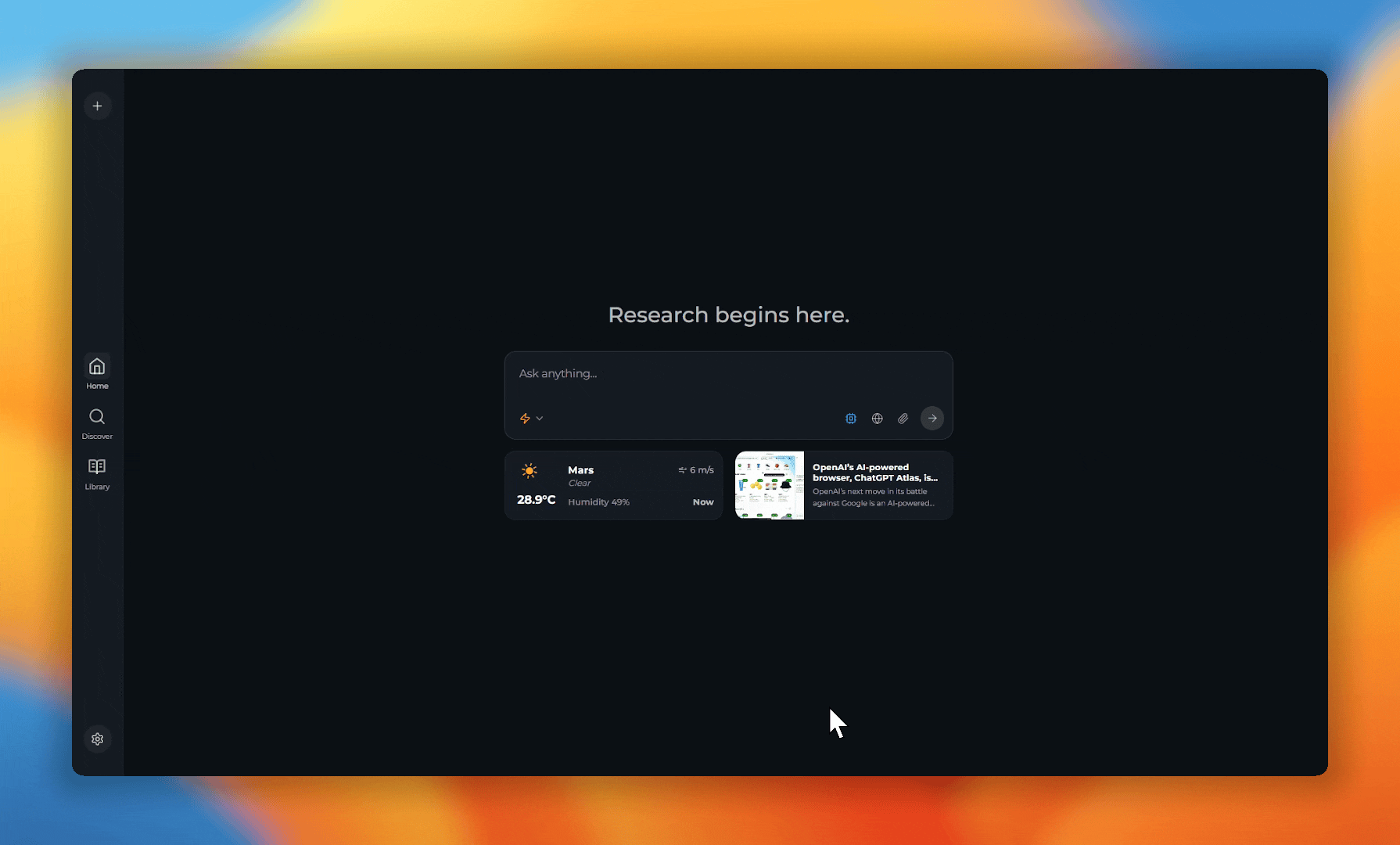The width and height of the screenshot is (1400, 845).
Task: Click the plus icon to start a new chat
Action: pos(97,106)
